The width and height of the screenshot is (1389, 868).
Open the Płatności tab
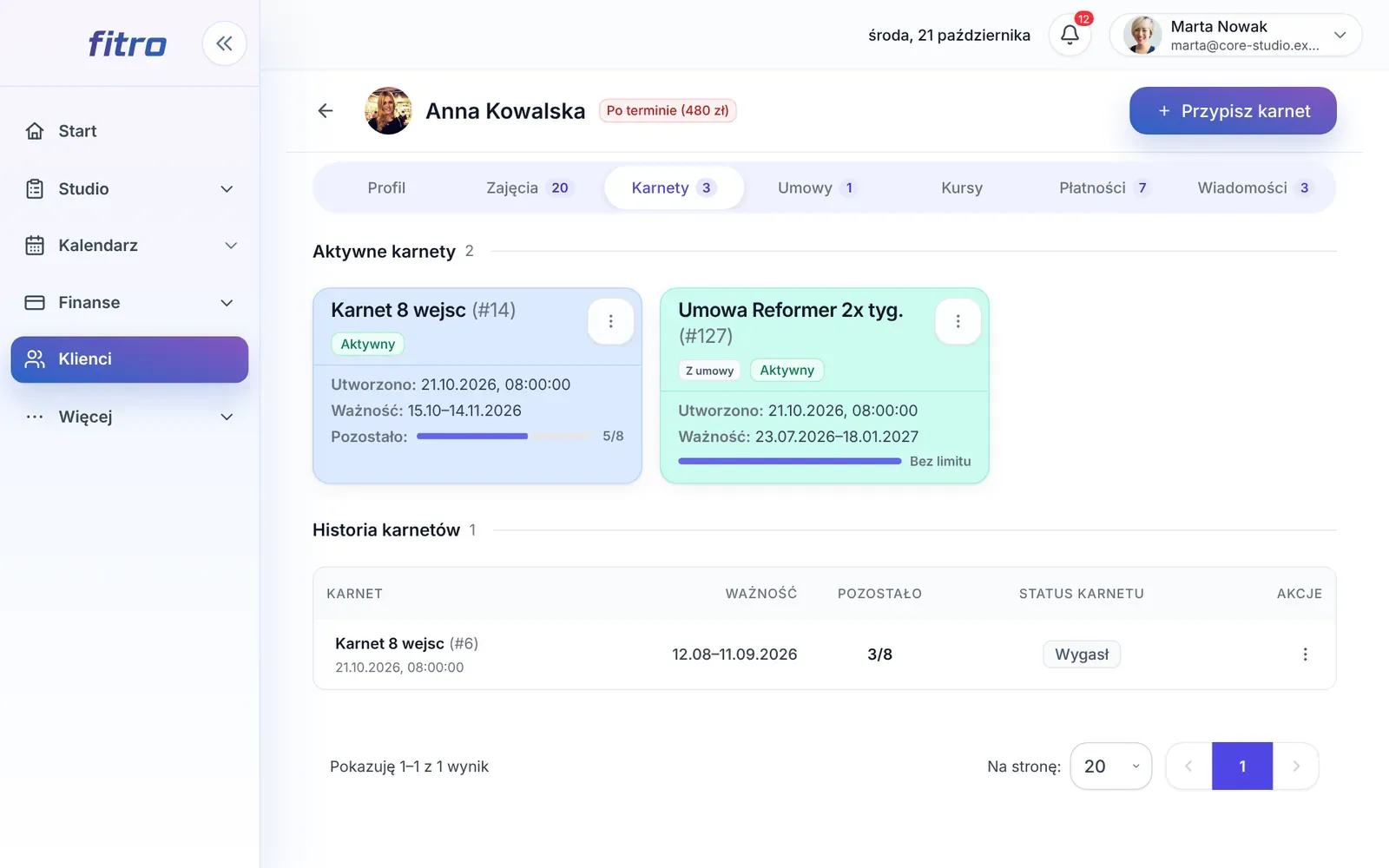1105,187
